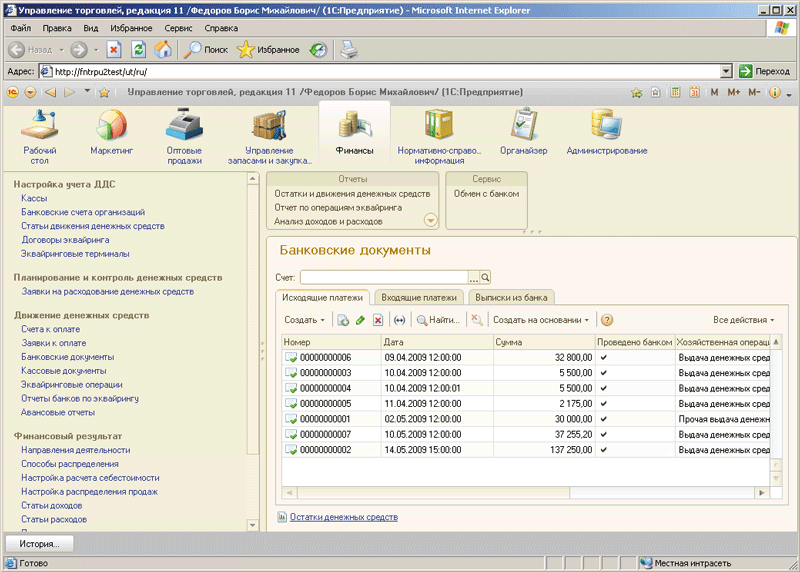
Task: Open Нормативно-справочная информация section
Action: coord(439,136)
